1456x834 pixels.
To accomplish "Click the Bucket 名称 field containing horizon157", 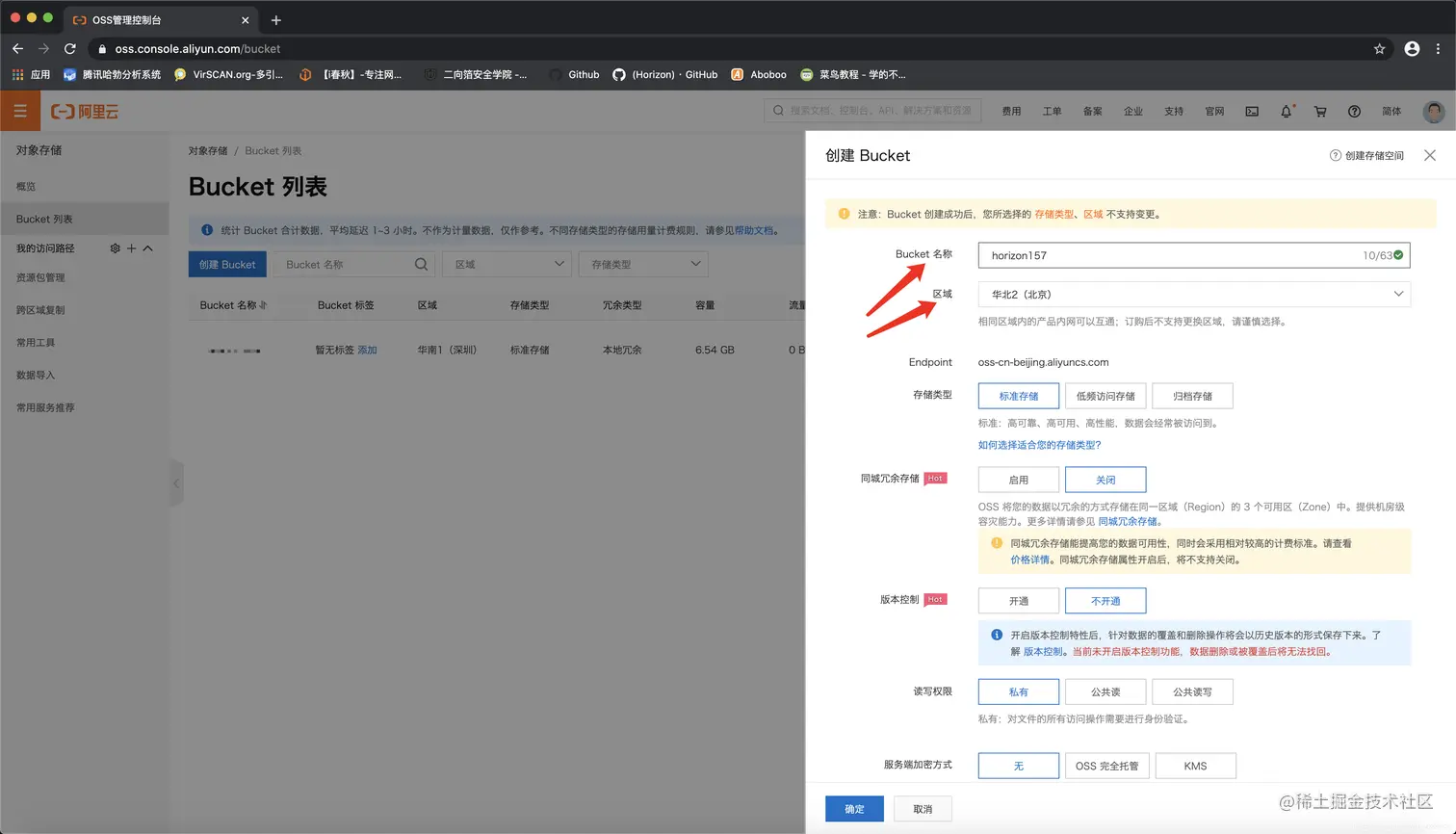I will pos(1194,255).
